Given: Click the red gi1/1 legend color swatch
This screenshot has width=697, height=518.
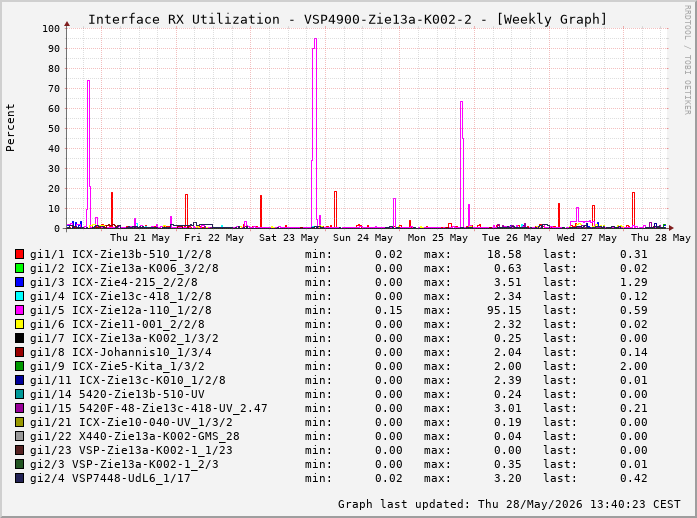Looking at the screenshot, I should [19, 254].
